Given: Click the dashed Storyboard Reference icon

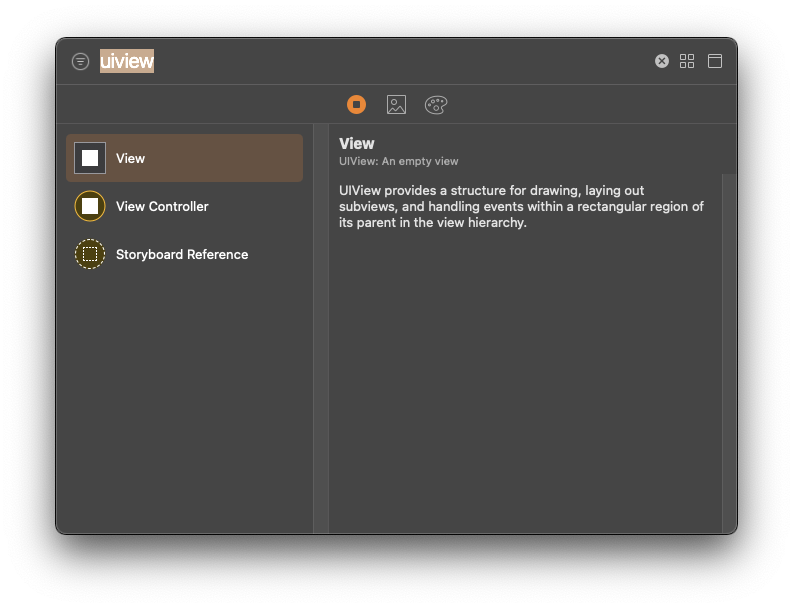Looking at the screenshot, I should (90, 254).
